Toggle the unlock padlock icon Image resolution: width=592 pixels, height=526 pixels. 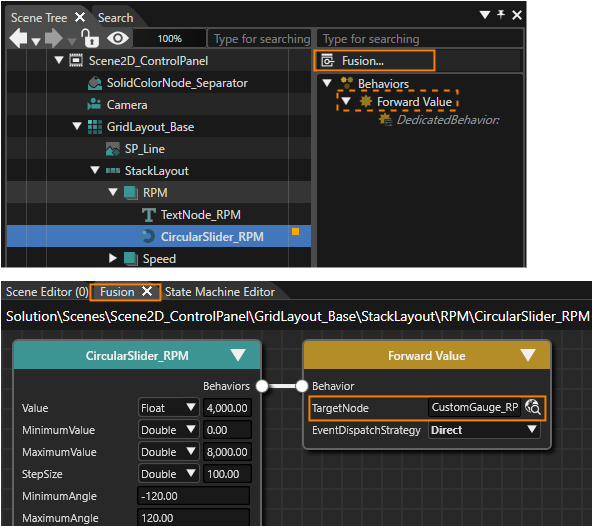tap(90, 39)
